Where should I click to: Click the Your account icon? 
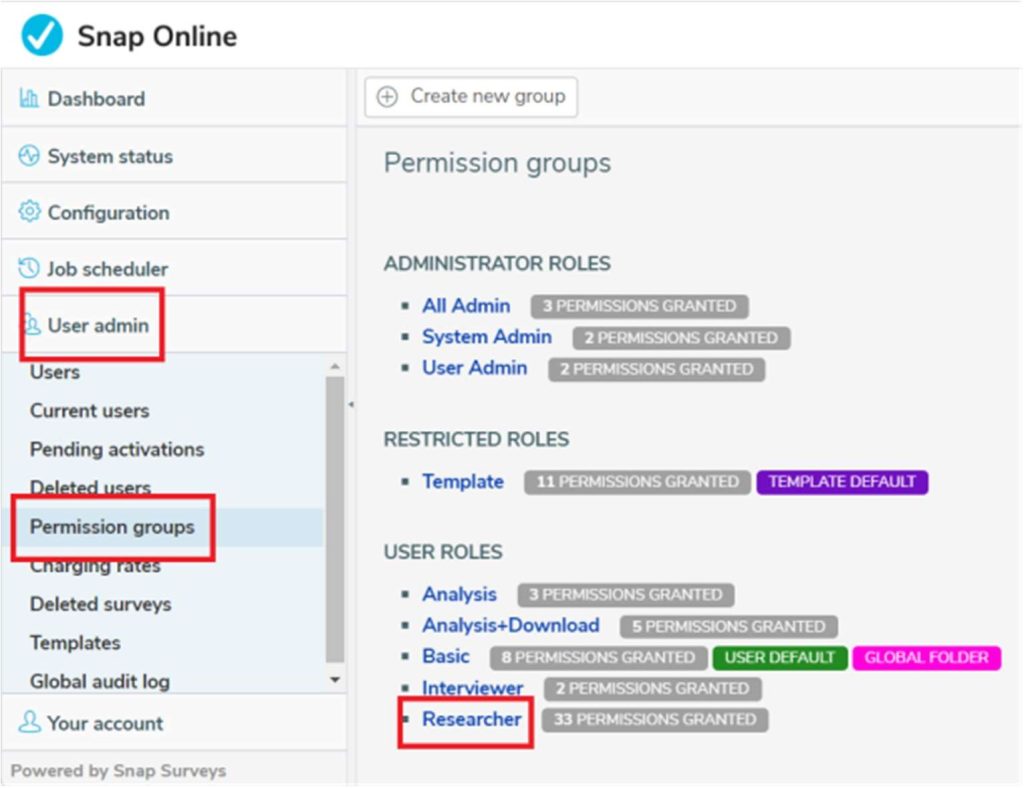pos(30,722)
